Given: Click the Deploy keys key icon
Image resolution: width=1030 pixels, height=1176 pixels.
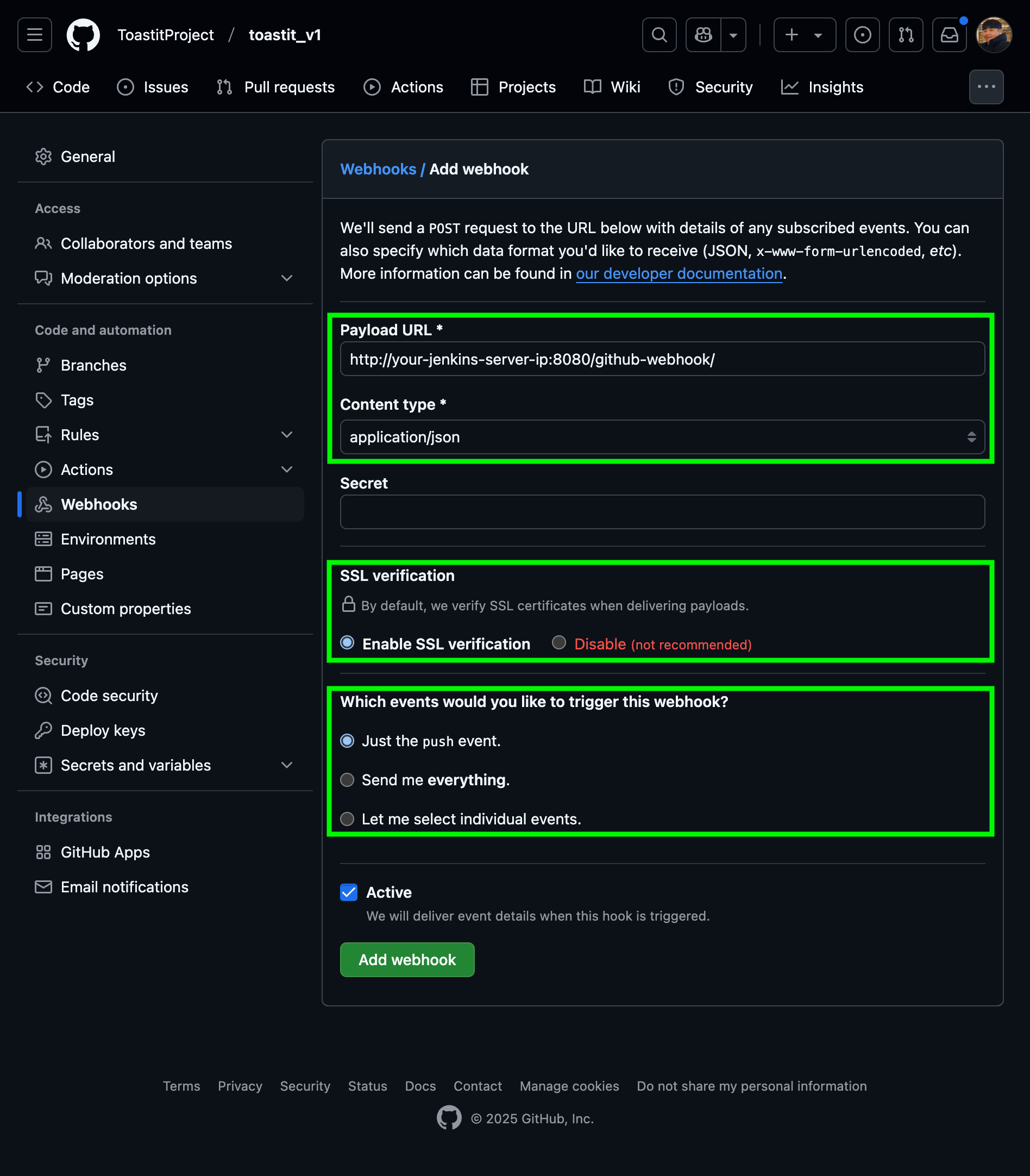Looking at the screenshot, I should (x=43, y=730).
